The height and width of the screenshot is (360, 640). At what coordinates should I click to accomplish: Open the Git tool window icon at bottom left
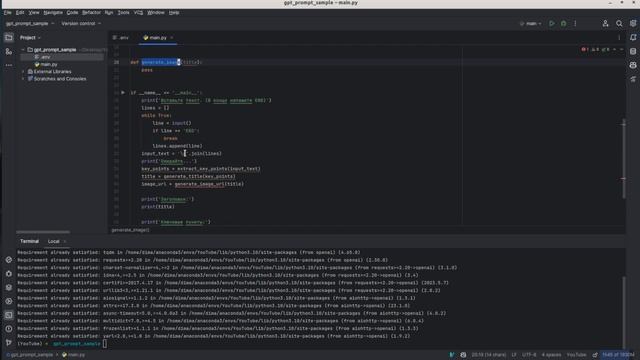coord(9,342)
